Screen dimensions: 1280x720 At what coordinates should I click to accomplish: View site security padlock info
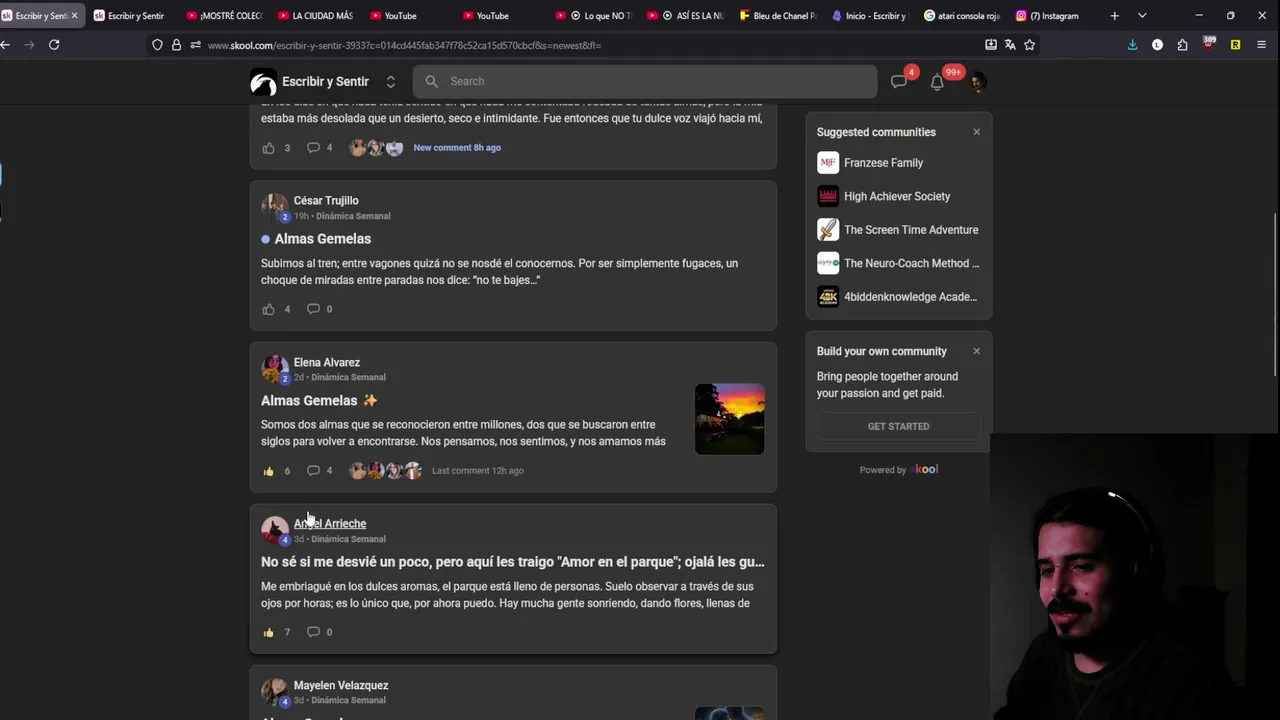(176, 45)
